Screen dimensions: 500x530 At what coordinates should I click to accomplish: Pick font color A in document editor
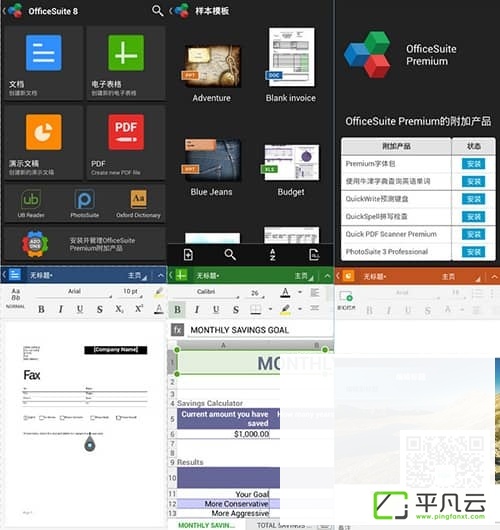tap(159, 309)
